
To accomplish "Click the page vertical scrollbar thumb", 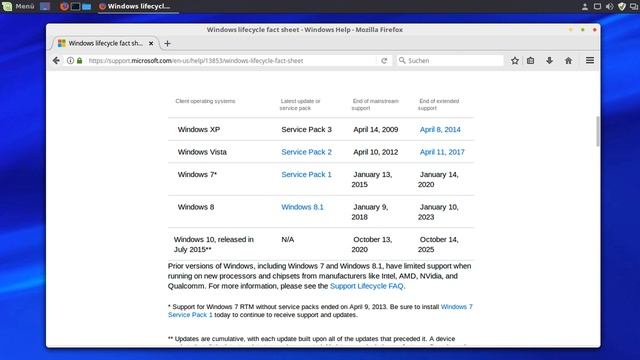I will [x=598, y=131].
